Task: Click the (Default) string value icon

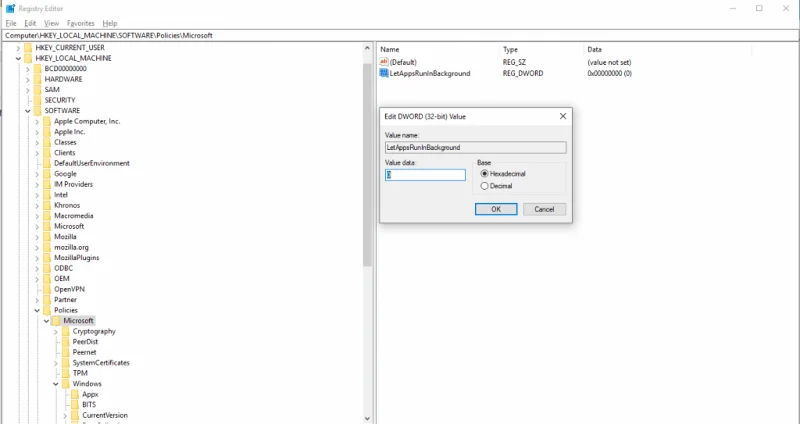Action: click(384, 62)
